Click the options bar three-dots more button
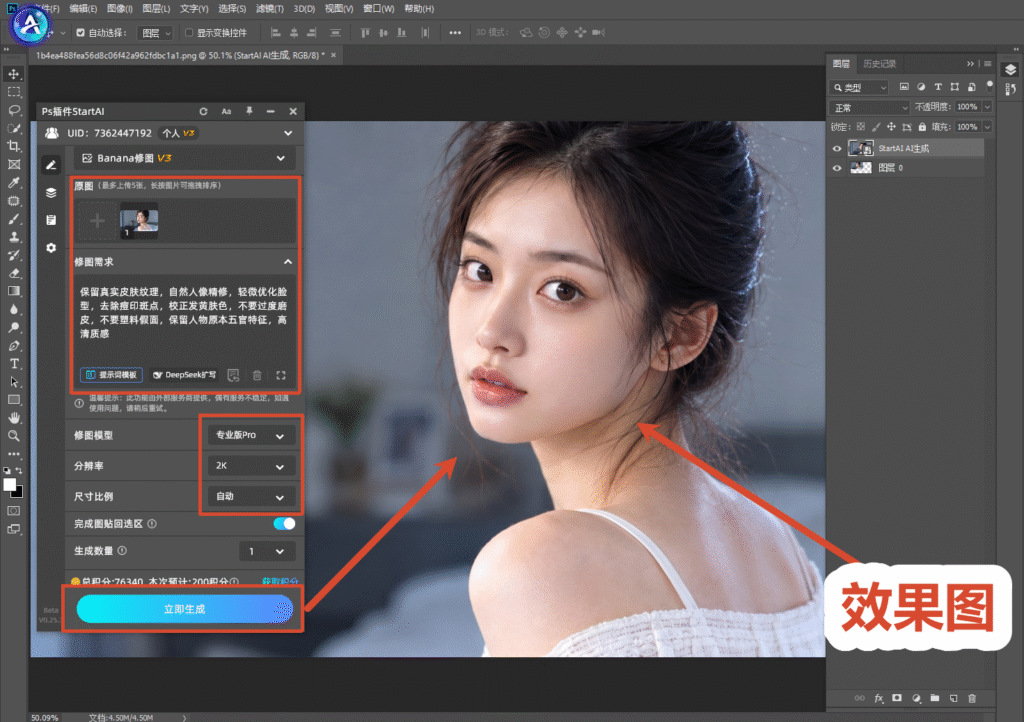Image resolution: width=1024 pixels, height=722 pixels. 455,33
